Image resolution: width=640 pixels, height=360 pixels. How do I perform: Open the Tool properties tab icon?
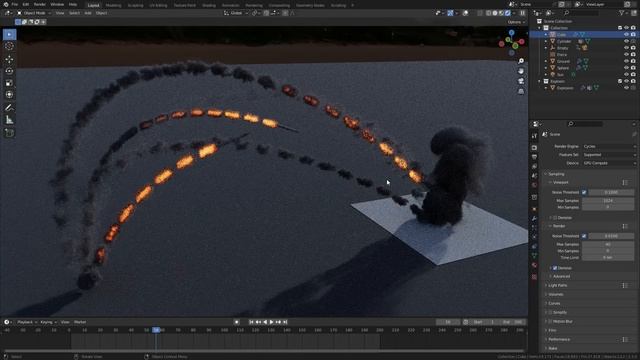534,136
